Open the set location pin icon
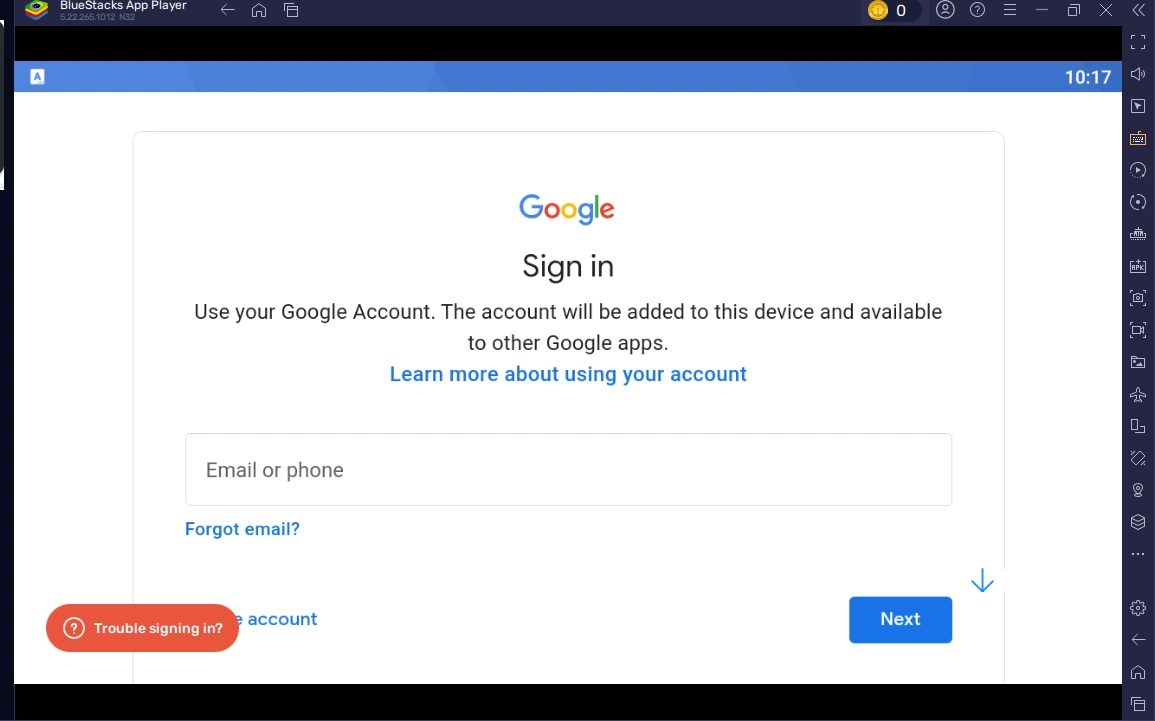The width and height of the screenshot is (1155, 721). [x=1138, y=490]
